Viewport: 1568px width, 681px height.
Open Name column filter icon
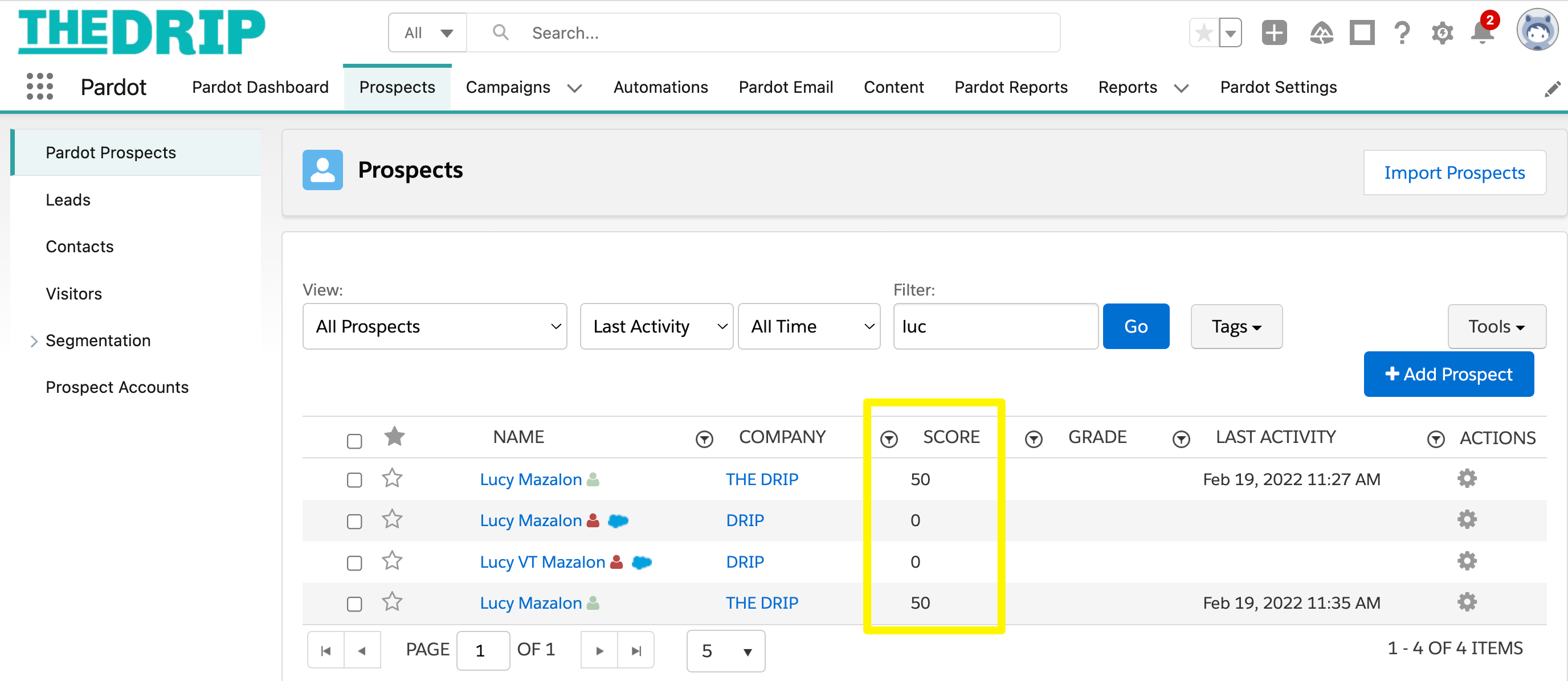[x=704, y=438]
